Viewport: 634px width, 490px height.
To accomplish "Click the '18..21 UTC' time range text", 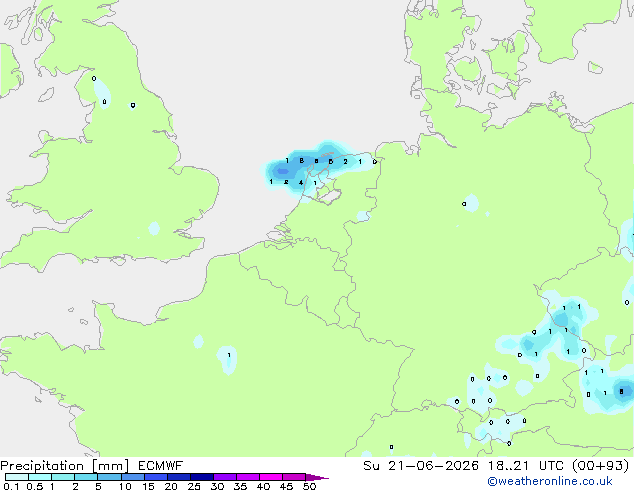I will (525, 466).
